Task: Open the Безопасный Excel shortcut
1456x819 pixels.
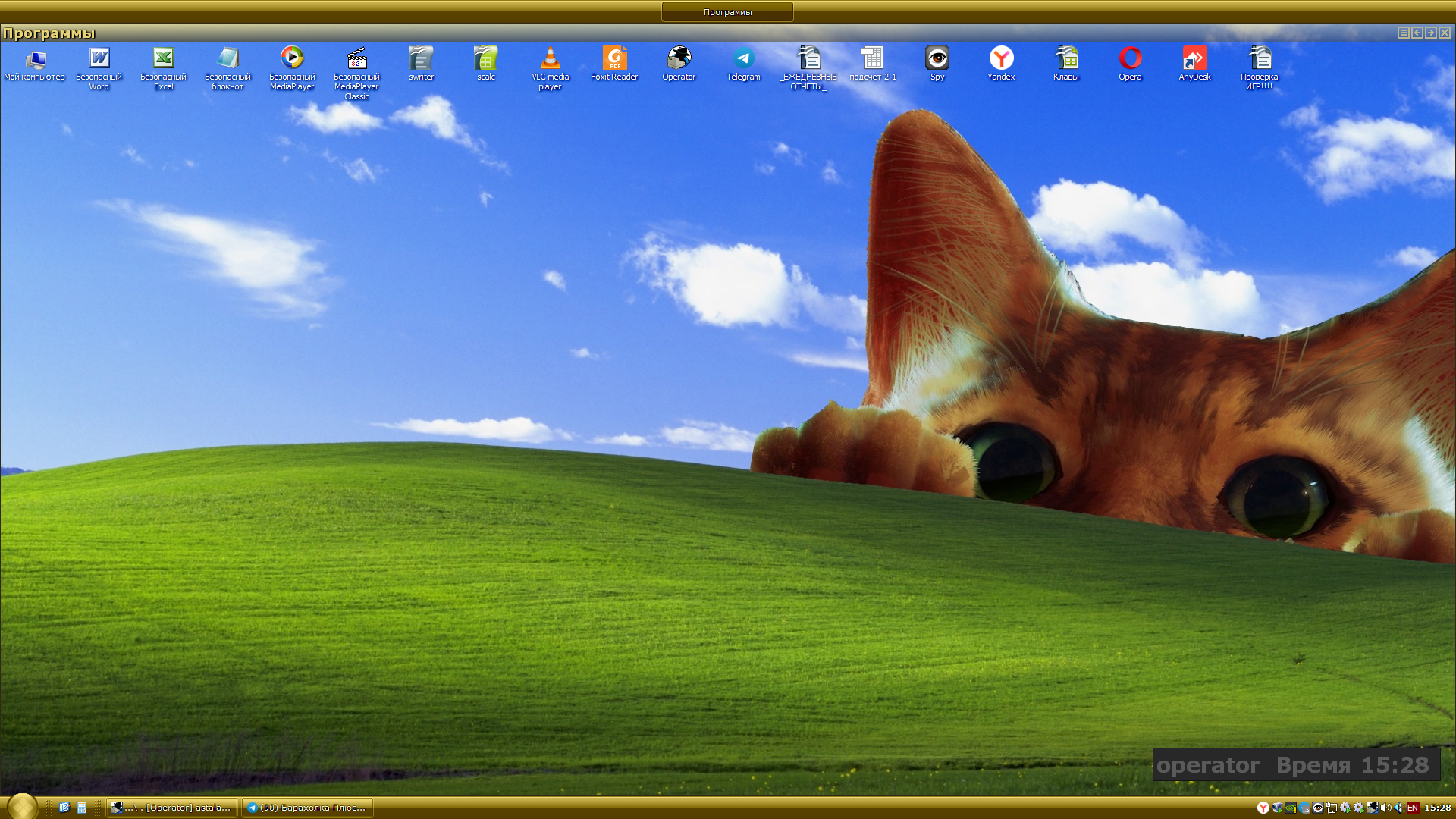Action: click(163, 59)
